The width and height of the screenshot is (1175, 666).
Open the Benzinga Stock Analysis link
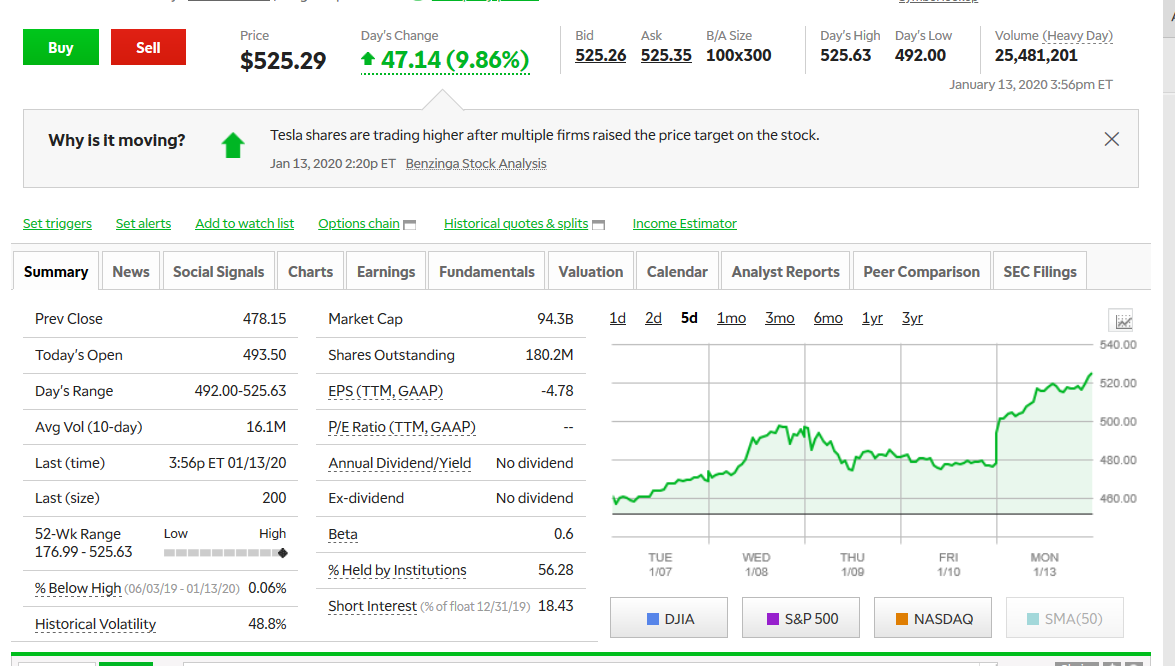pyautogui.click(x=476, y=164)
